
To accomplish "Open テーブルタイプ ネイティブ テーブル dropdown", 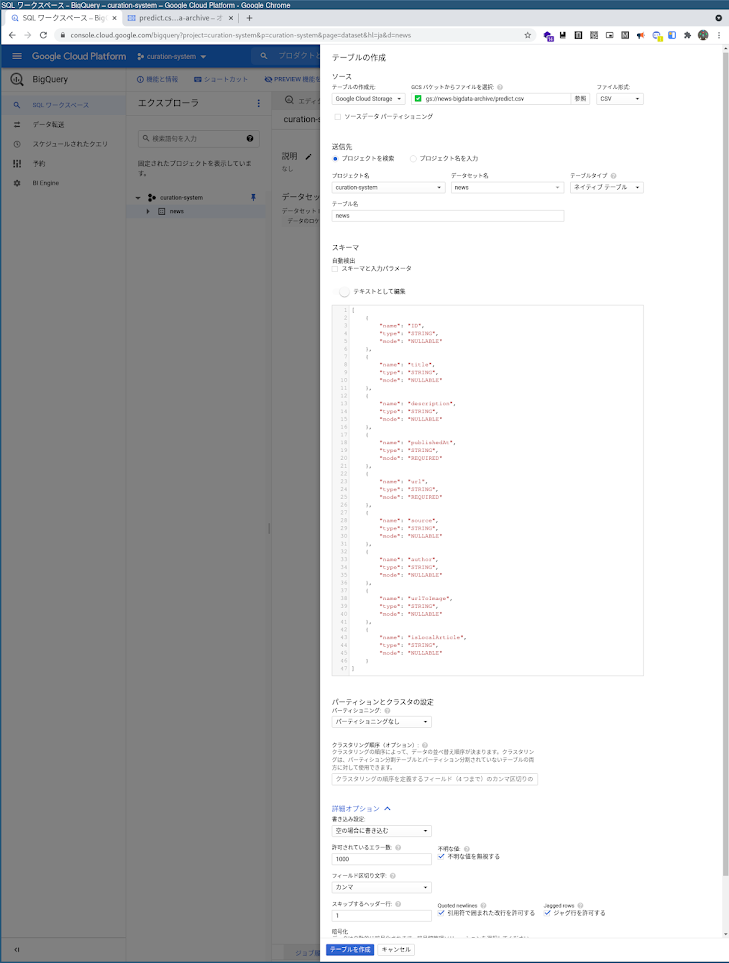I will (607, 187).
